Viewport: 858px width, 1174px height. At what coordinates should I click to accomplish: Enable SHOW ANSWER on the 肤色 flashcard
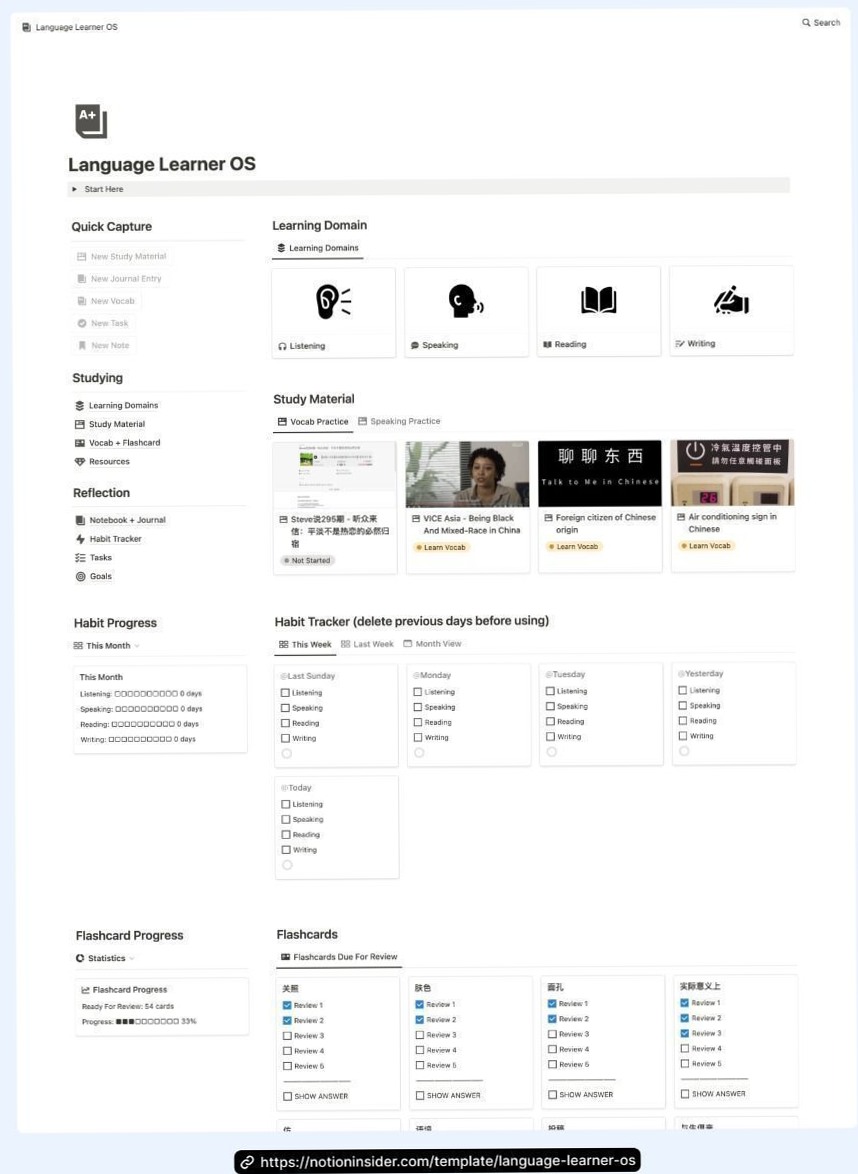419,1094
